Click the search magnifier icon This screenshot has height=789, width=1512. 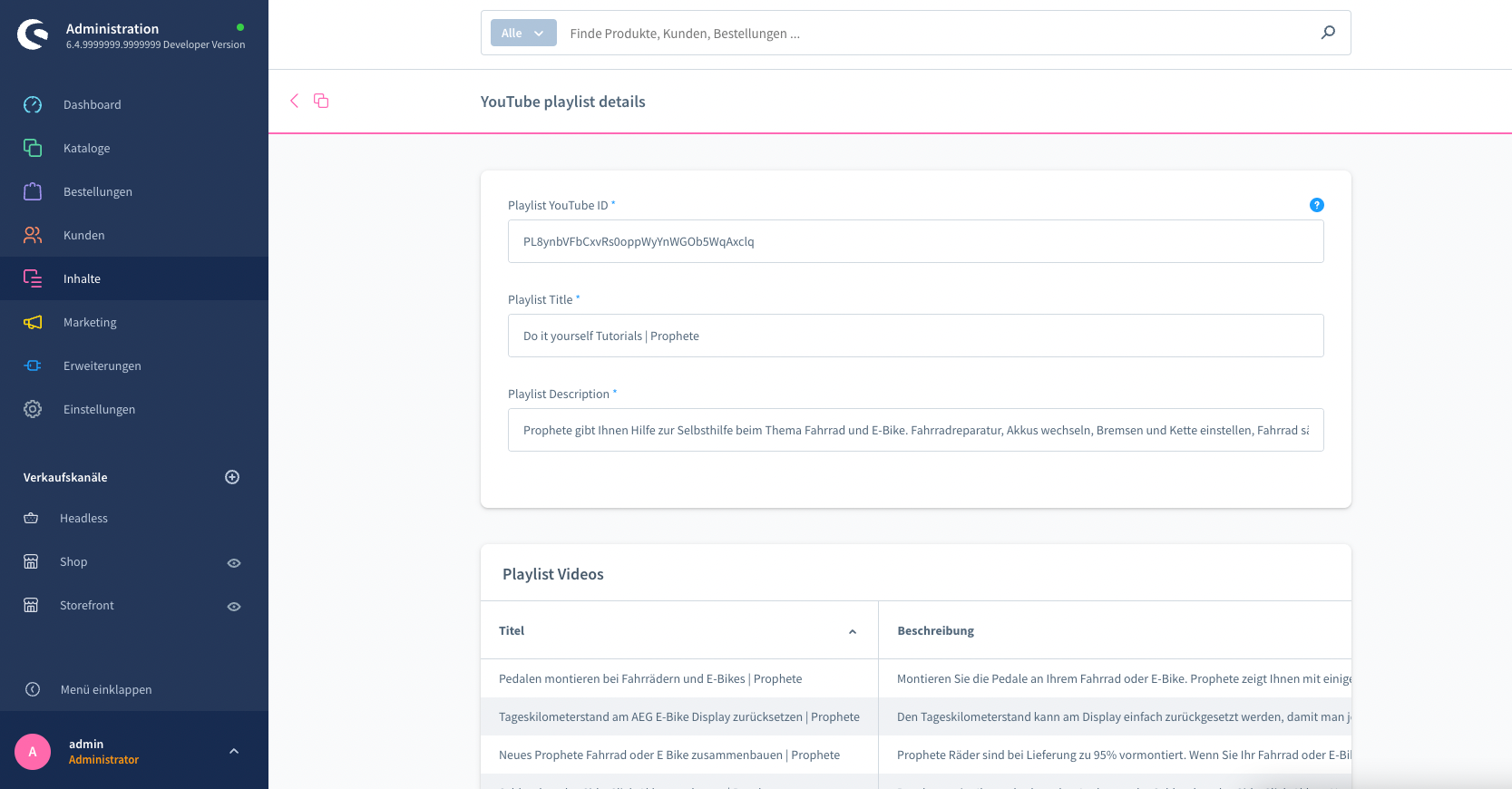pos(1328,33)
